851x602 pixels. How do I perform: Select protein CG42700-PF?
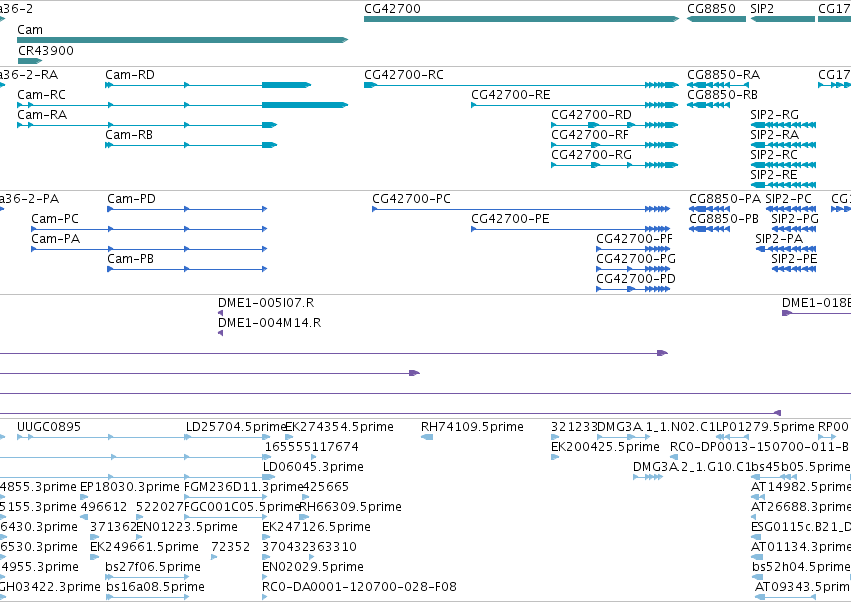[x=633, y=249]
